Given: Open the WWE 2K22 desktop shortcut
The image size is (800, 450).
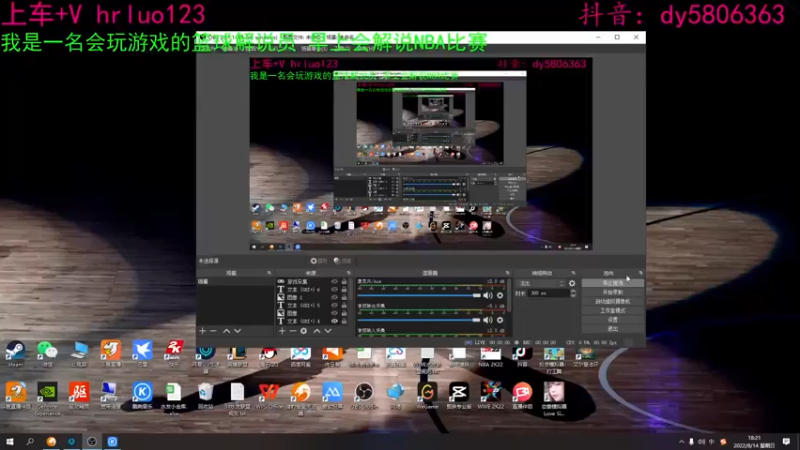Looking at the screenshot, I should 490,396.
